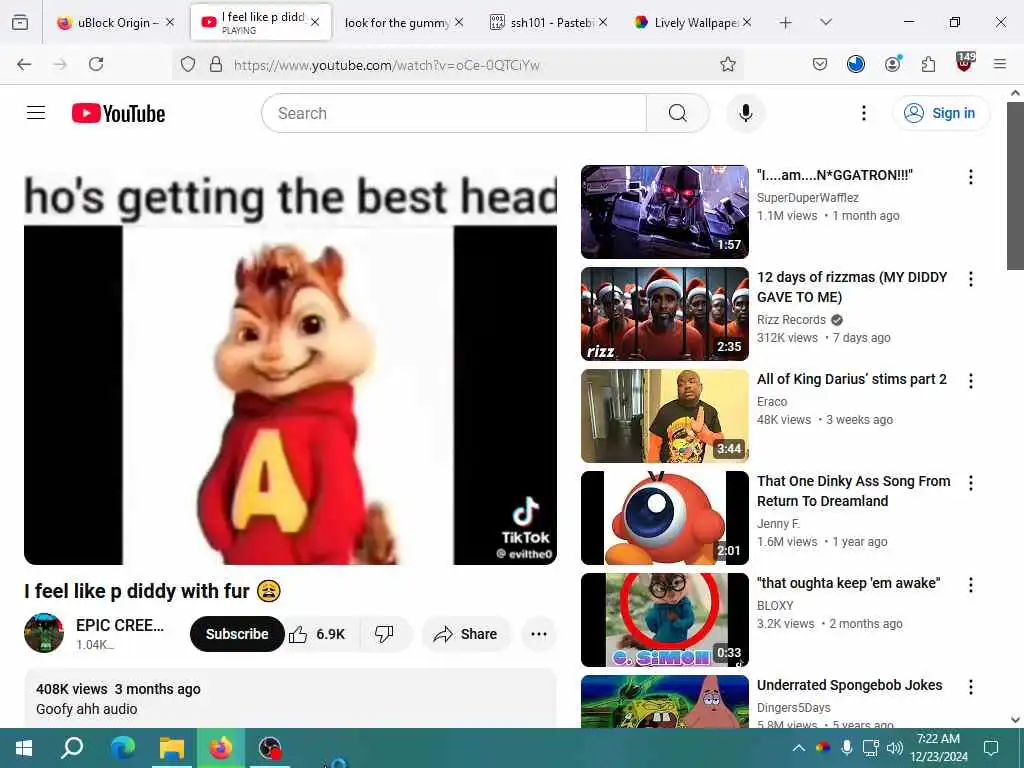Open 12 days of rizzmas thumbnail
This screenshot has height=768, width=1024.
click(x=665, y=313)
